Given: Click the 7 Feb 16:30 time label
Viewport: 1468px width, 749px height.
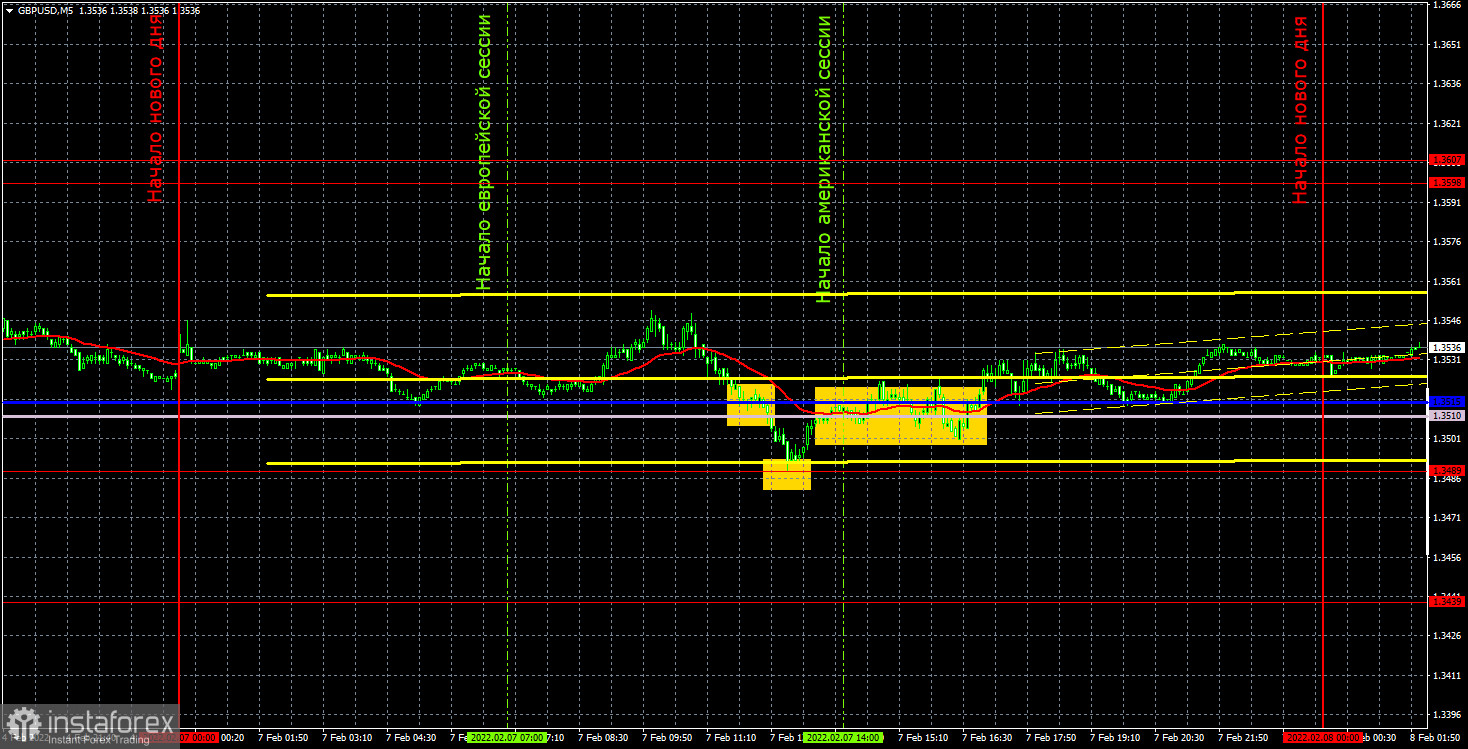Looking at the screenshot, I should (x=987, y=737).
